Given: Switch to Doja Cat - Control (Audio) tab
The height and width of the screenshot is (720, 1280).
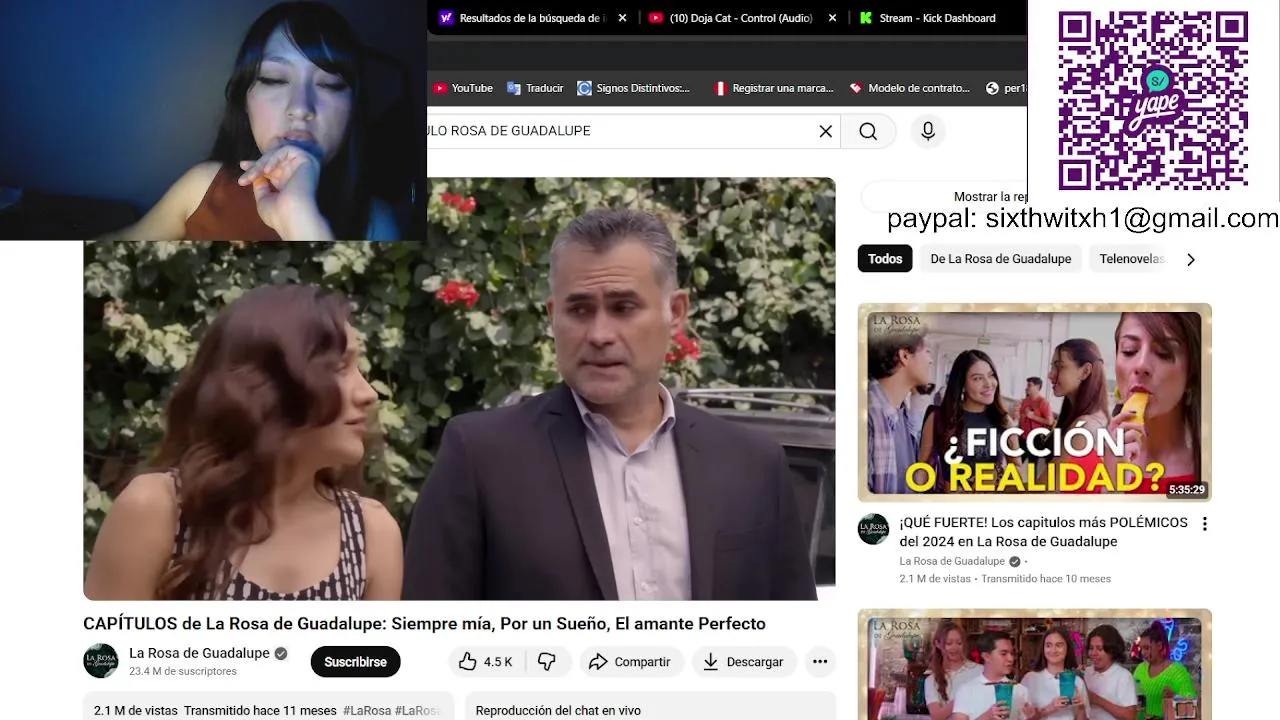Looking at the screenshot, I should [740, 18].
